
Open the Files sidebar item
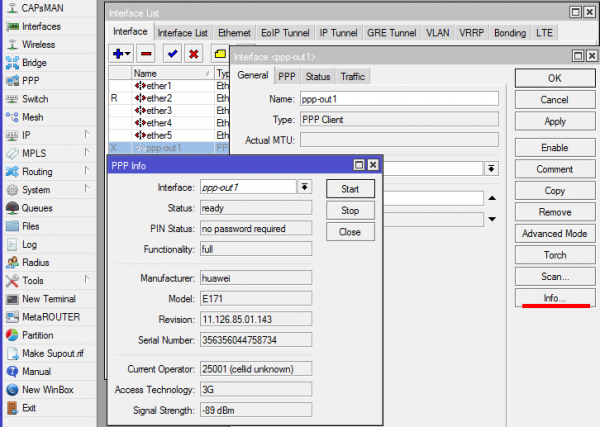[30, 226]
